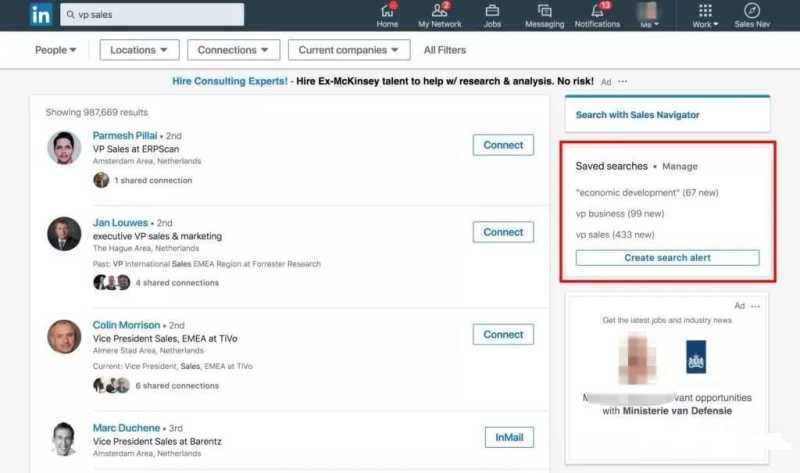Screen dimensions: 800x473
Task: Open Marc Duchene's profile name link
Action: 127,428
